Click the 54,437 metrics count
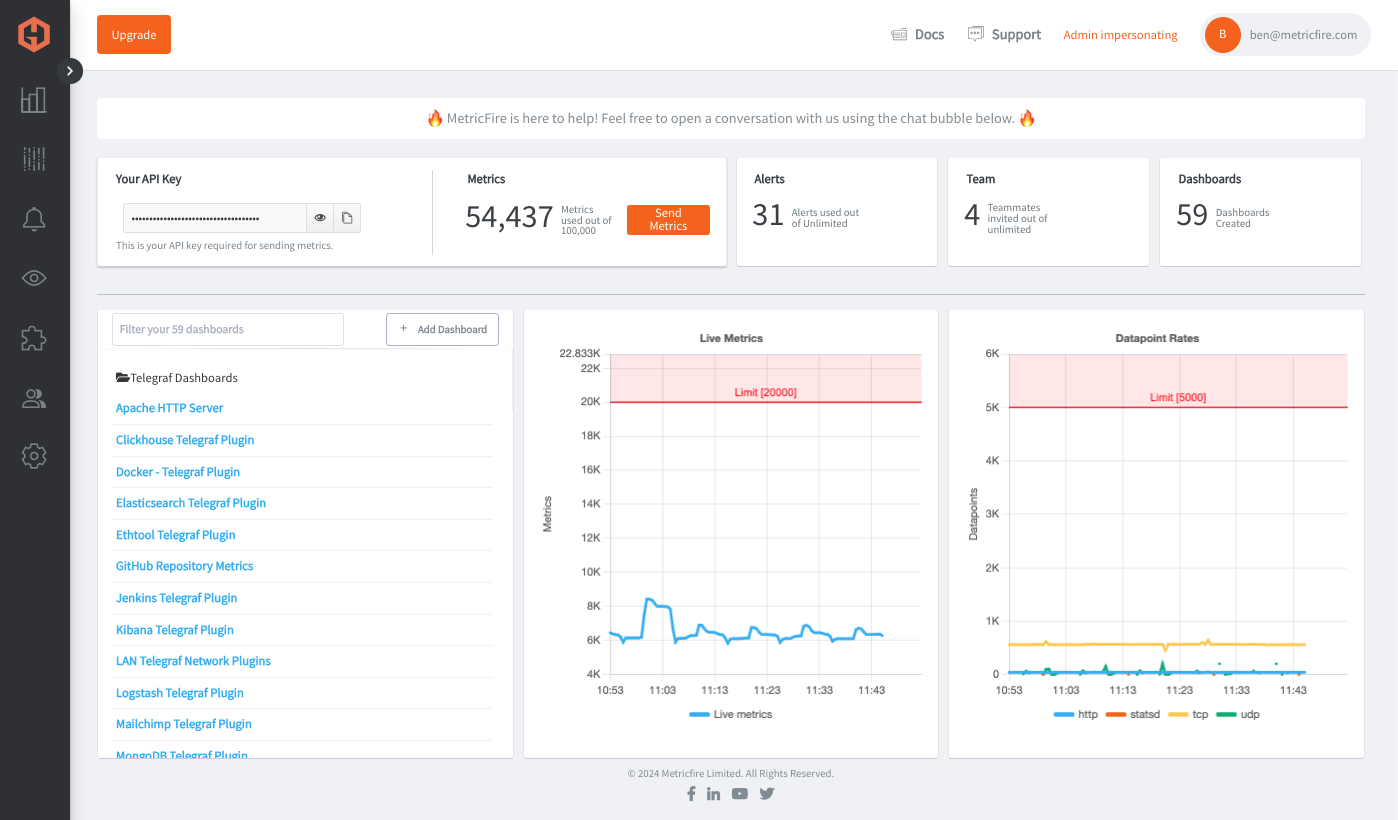 [x=509, y=217]
